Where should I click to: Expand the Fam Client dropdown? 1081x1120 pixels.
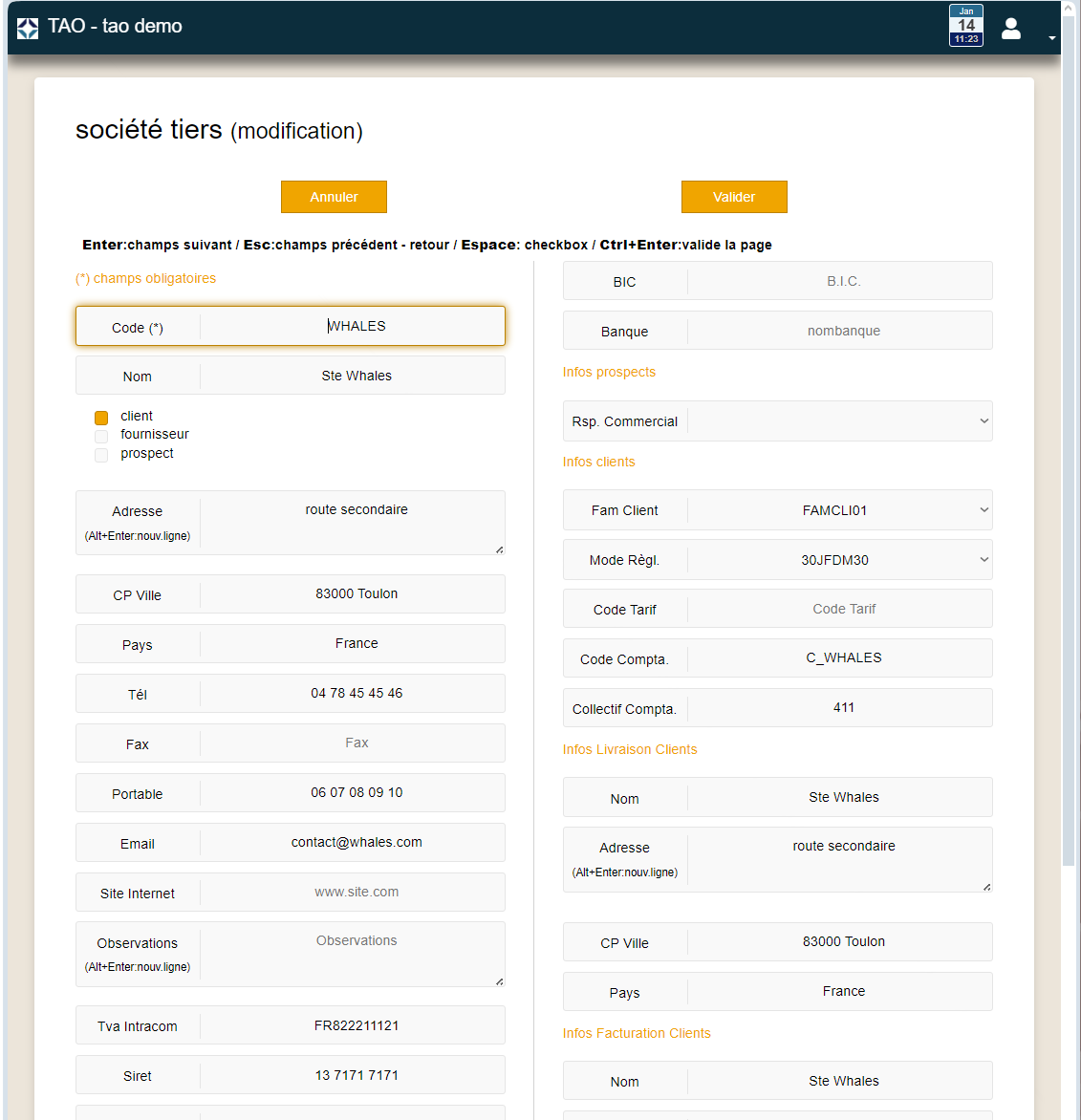click(x=839, y=510)
